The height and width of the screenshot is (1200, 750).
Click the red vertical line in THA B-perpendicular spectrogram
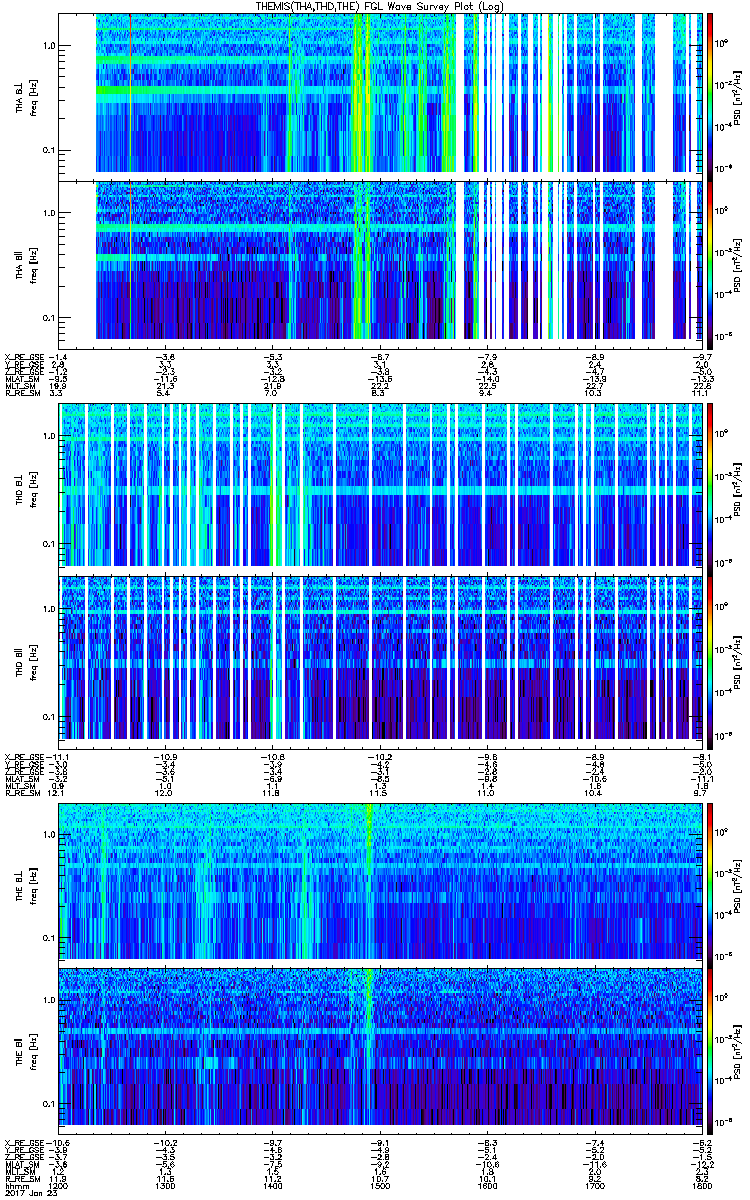(130, 93)
